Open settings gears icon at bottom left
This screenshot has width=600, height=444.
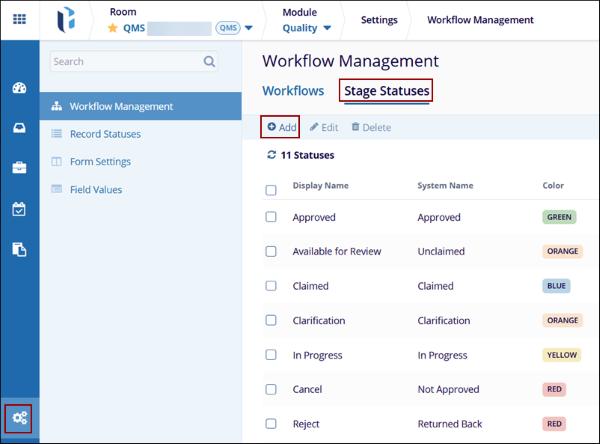click(x=19, y=418)
